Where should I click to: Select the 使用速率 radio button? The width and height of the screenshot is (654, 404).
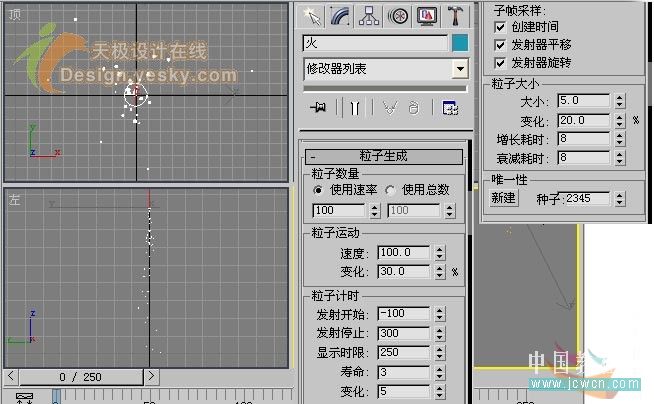point(318,190)
